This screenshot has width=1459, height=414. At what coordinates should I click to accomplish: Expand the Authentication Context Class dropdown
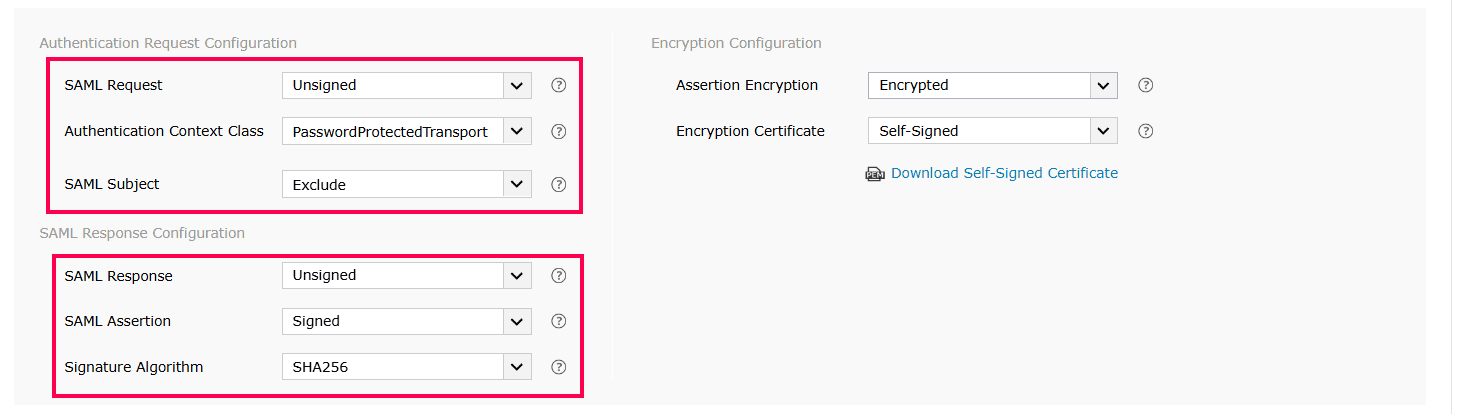point(406,131)
